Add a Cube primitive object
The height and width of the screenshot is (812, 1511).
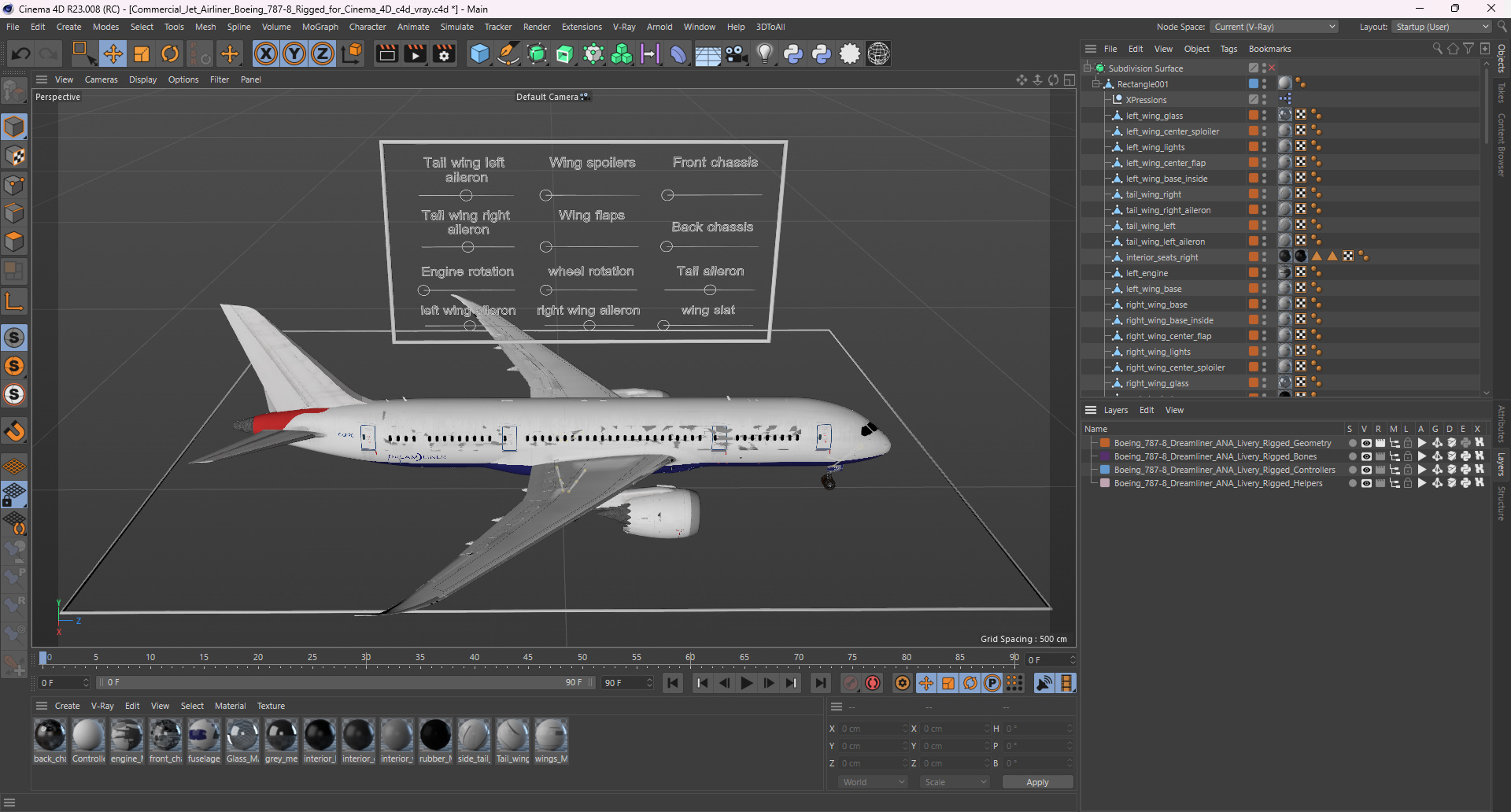coord(479,54)
